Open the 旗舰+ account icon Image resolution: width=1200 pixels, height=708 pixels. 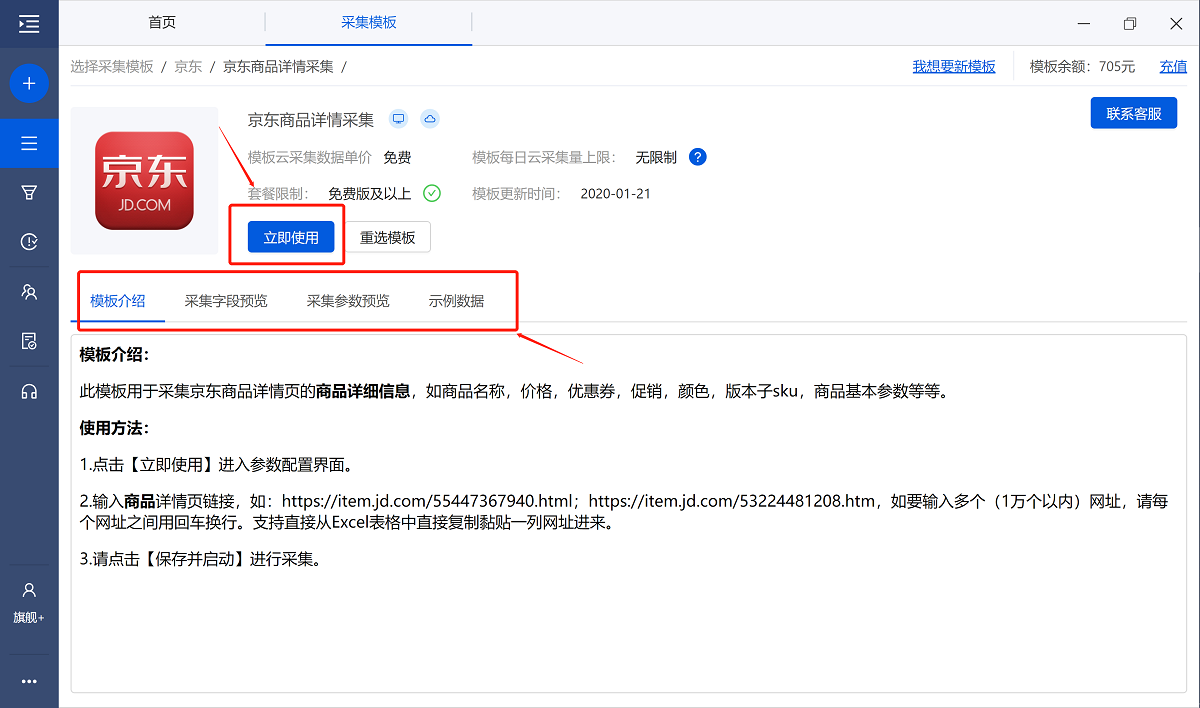coord(29,602)
